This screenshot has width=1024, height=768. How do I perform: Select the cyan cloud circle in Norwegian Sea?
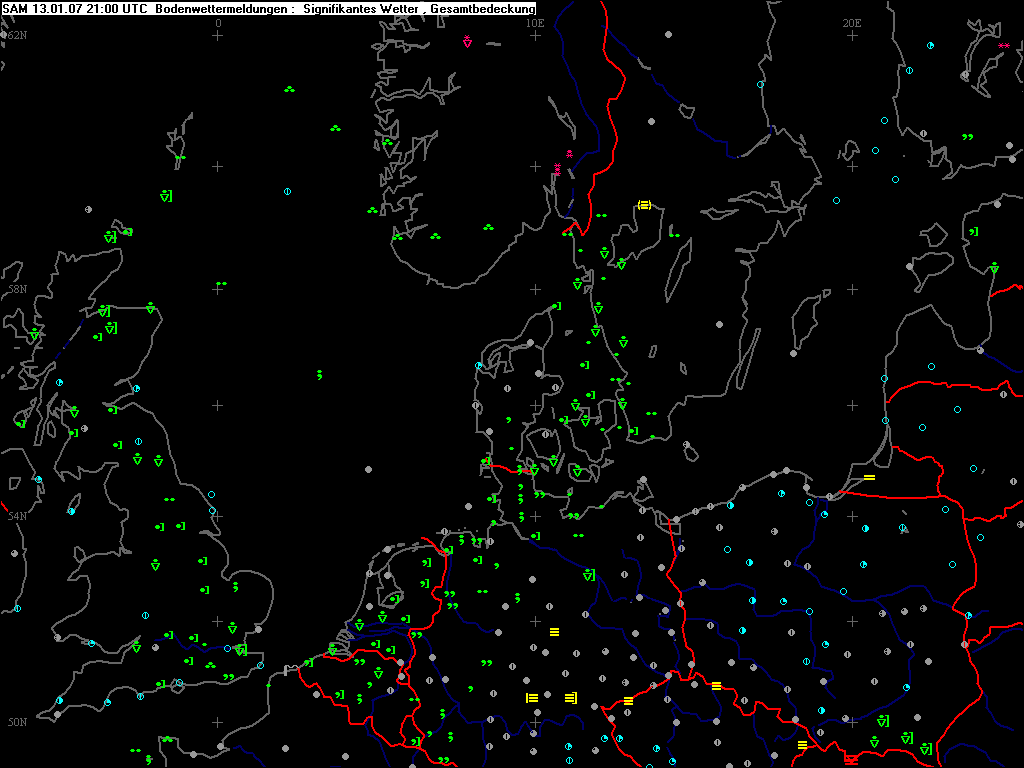(287, 190)
